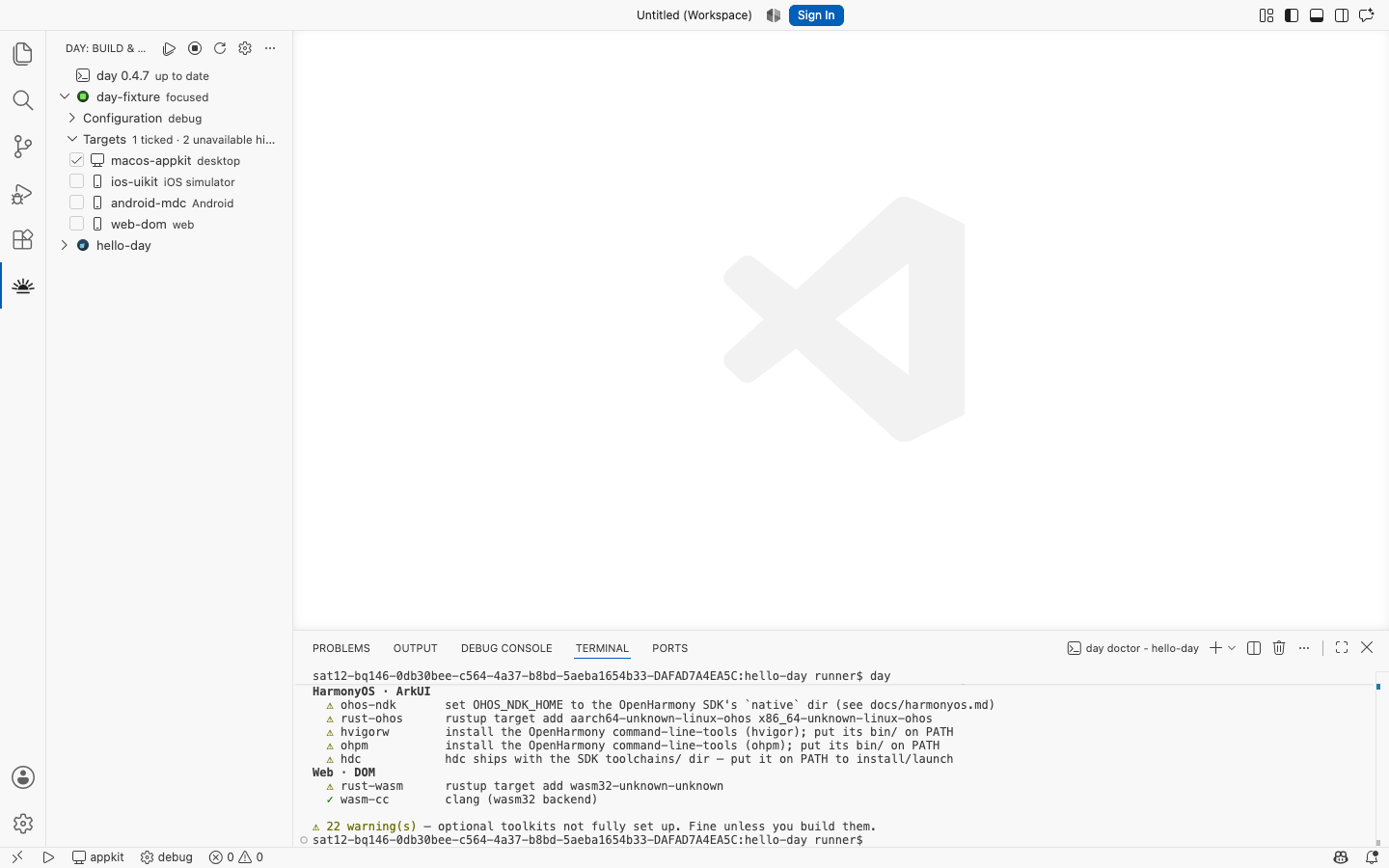Switch to the TERMINAL tab

pos(602,648)
